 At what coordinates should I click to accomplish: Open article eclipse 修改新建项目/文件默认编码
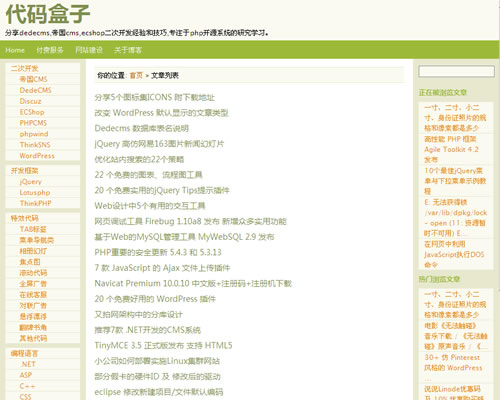[159, 392]
